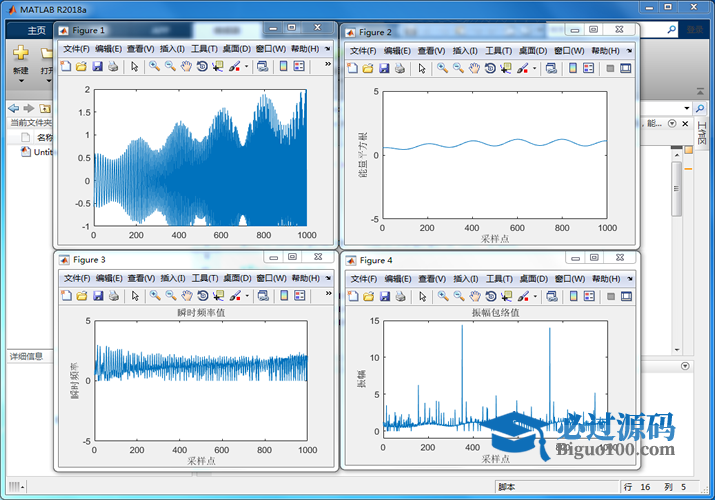Click 新建 new script button
Screen dimensions: 715x500
point(21,59)
